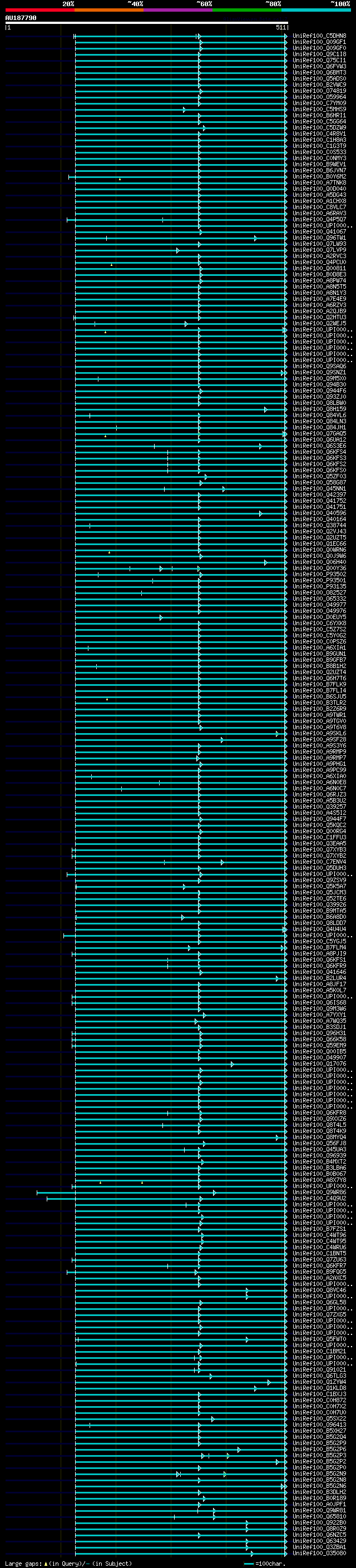The height and width of the screenshot is (1568, 356).
Task: Select hit UniRef100_Q3EAA5
Action: point(319,844)
